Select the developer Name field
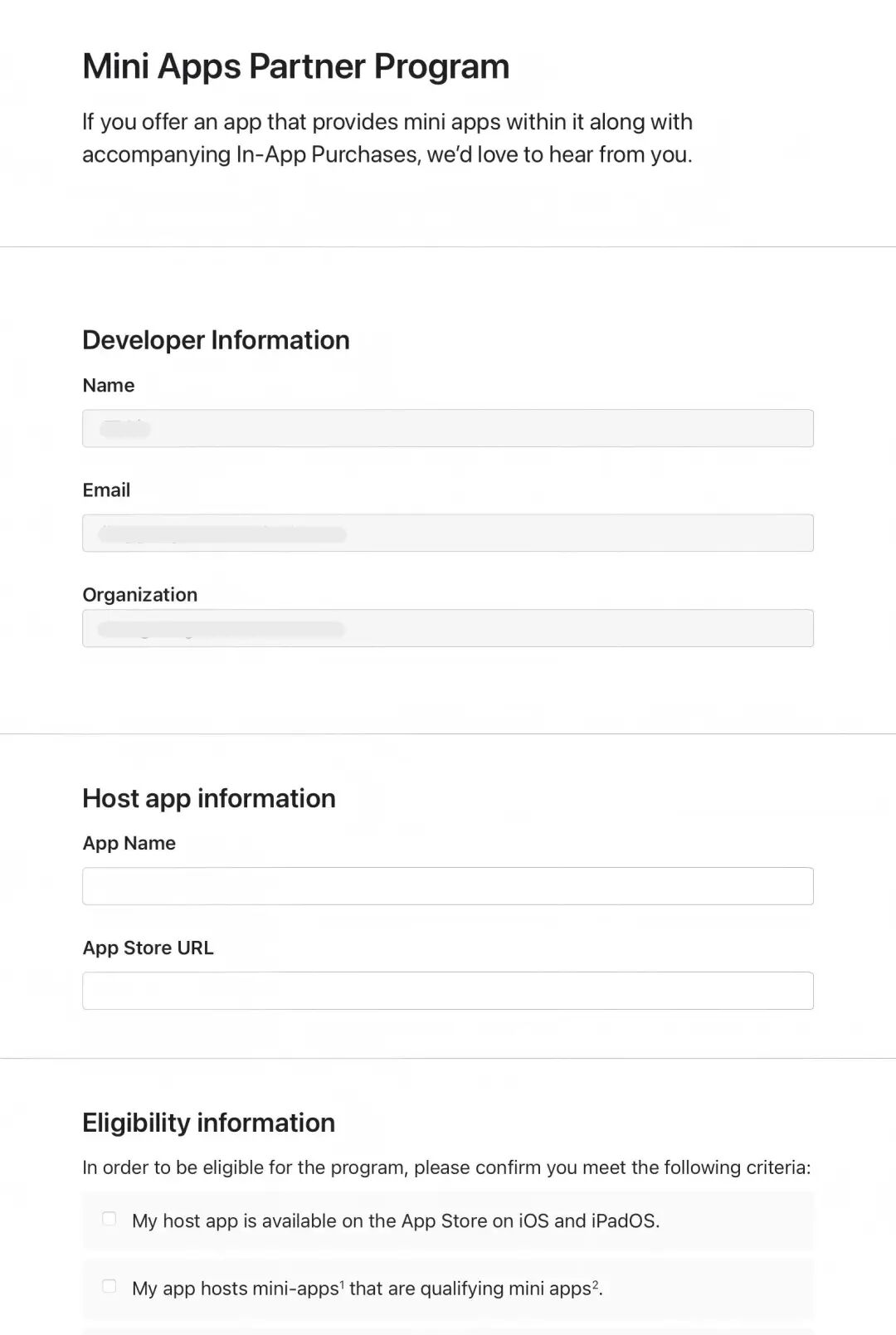This screenshot has height=1335, width=896. click(x=447, y=428)
